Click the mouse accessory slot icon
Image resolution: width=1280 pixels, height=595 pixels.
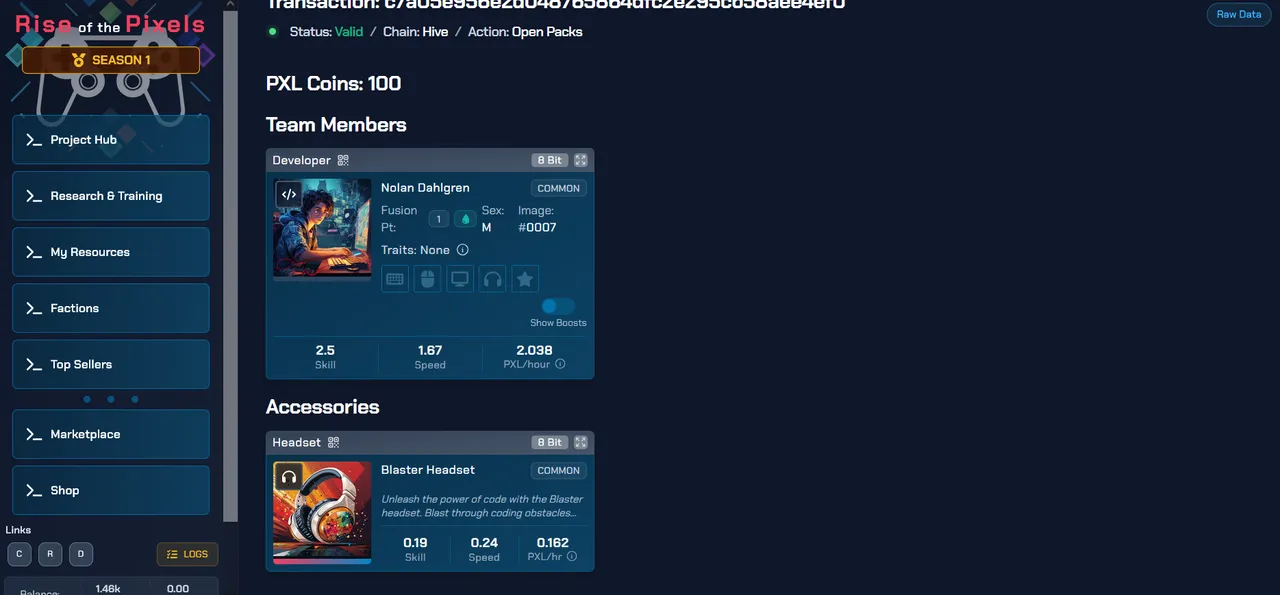pyautogui.click(x=427, y=279)
